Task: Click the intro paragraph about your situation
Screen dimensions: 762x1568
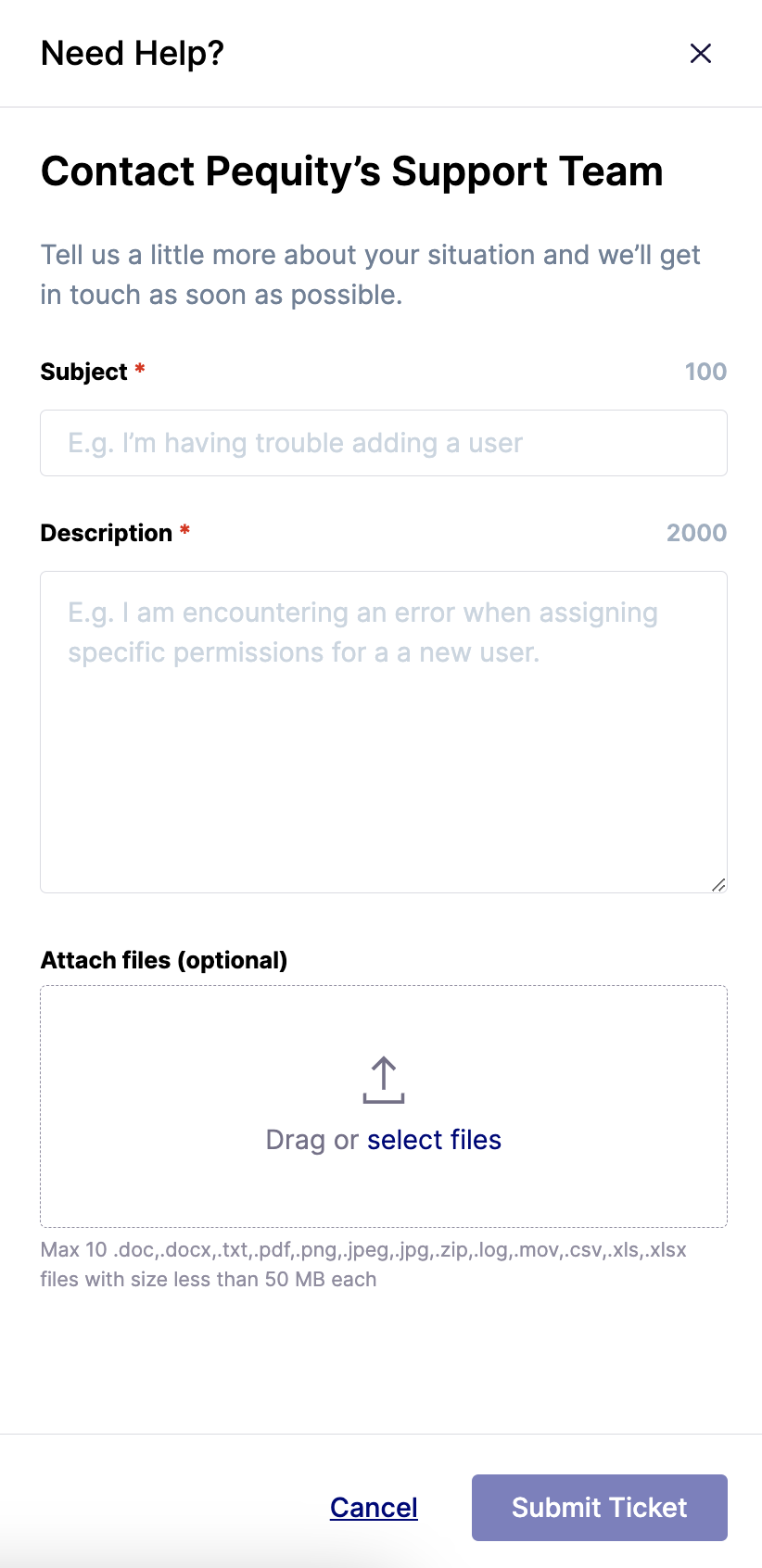Action: 371,274
